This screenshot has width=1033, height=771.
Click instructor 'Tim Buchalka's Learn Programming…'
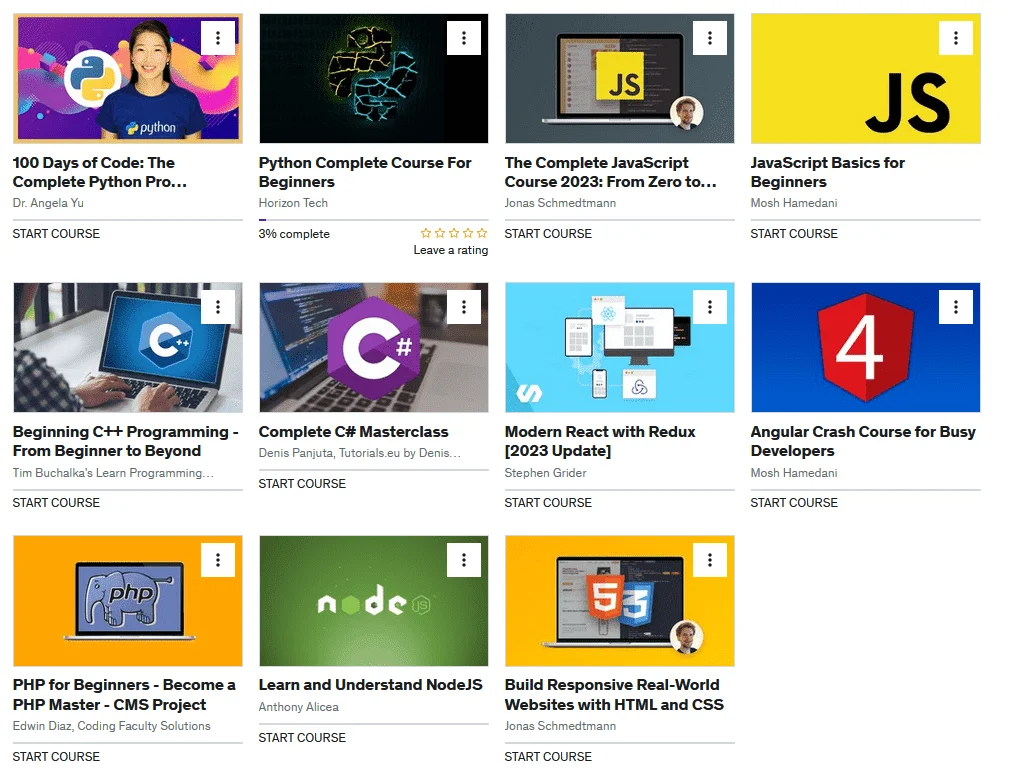113,473
